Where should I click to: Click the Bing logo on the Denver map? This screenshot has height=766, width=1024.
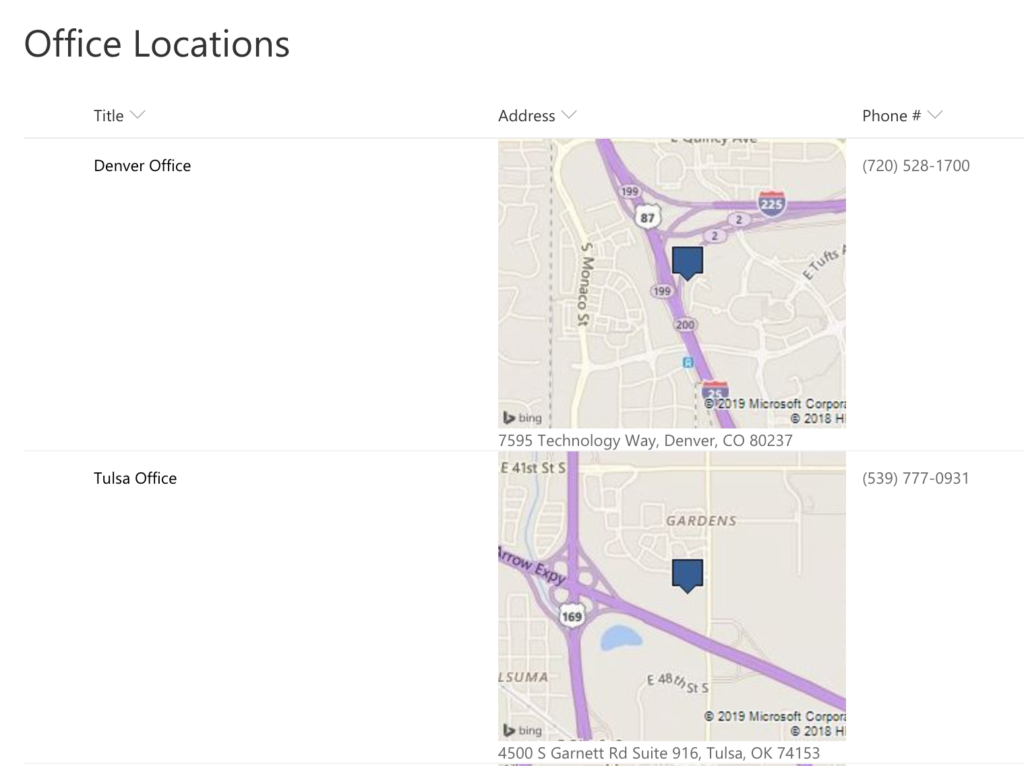point(522,418)
